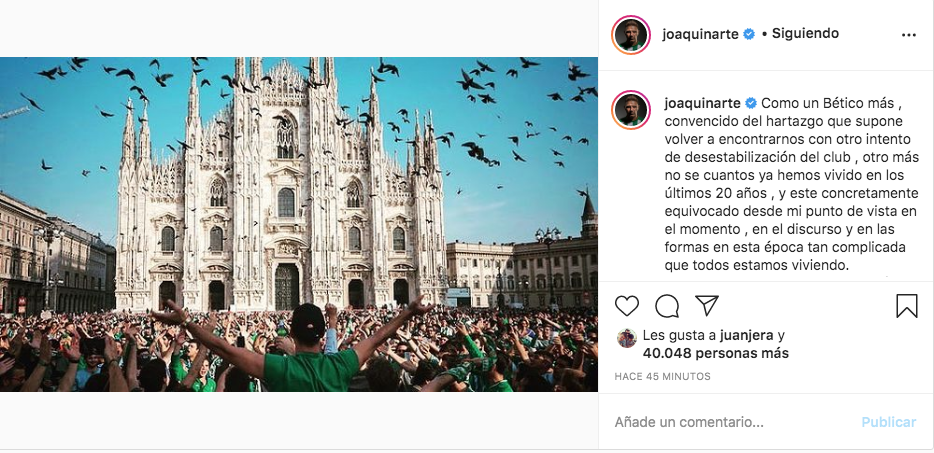The width and height of the screenshot is (934, 453).
Task: Open comments via speech bubble icon
Action: pos(667,306)
